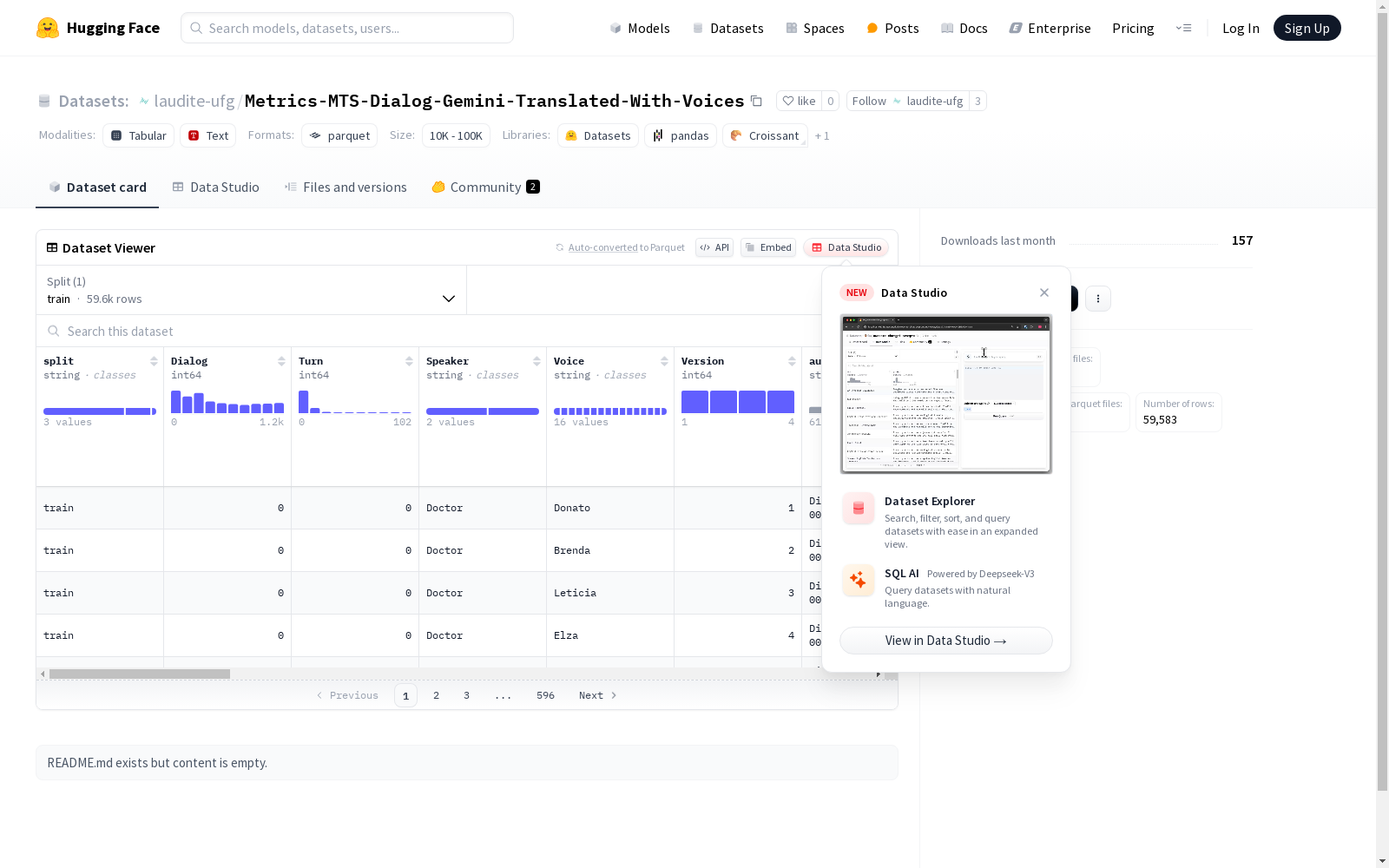Viewport: 1389px width, 868px height.
Task: Sort by the split column arrows
Action: 154,361
